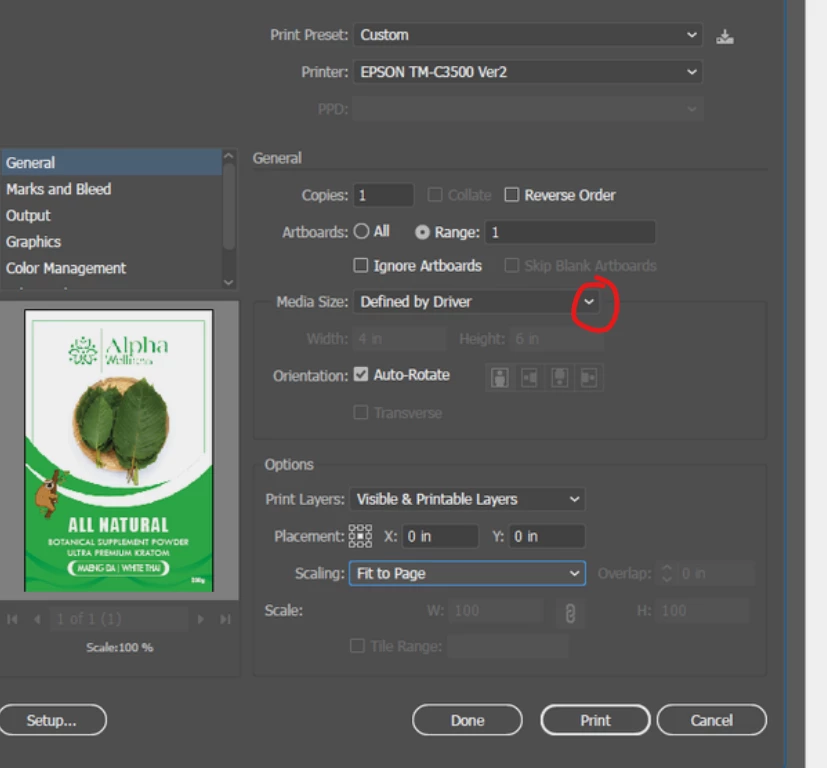827x768 pixels.
Task: Click the Cancel button
Action: click(711, 720)
